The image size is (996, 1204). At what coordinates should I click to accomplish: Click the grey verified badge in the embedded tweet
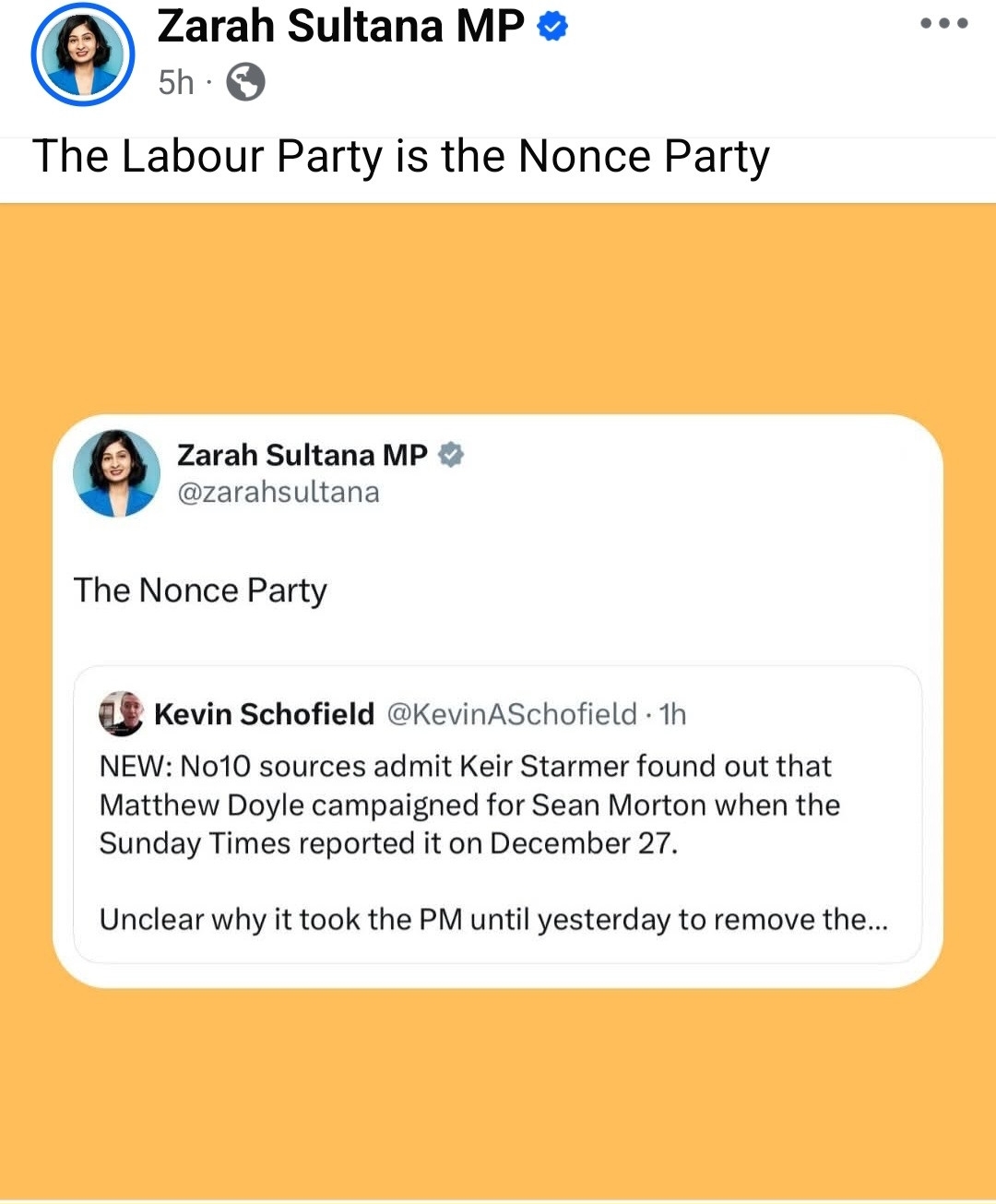[x=450, y=455]
